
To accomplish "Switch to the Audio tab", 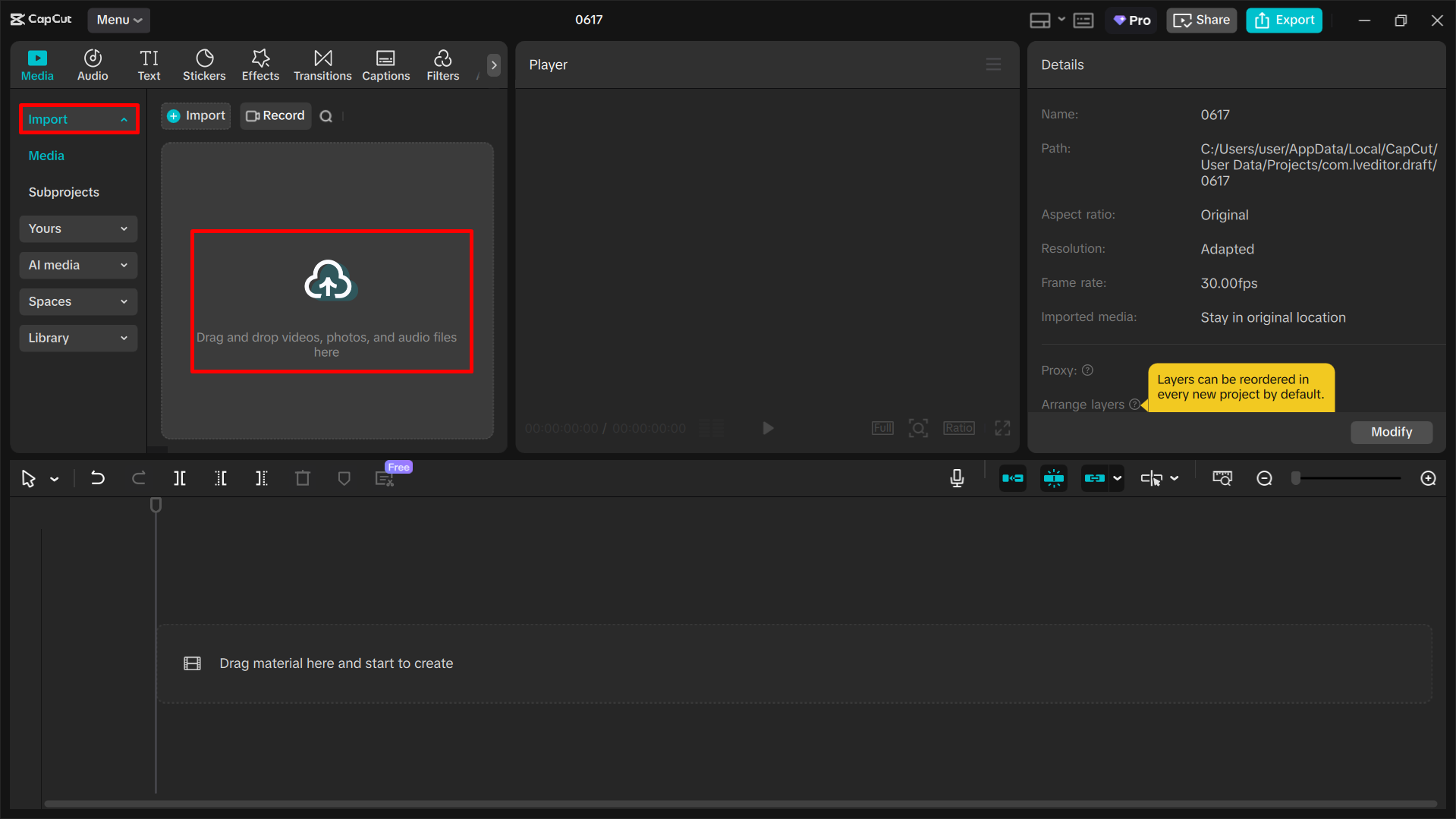I will (92, 65).
